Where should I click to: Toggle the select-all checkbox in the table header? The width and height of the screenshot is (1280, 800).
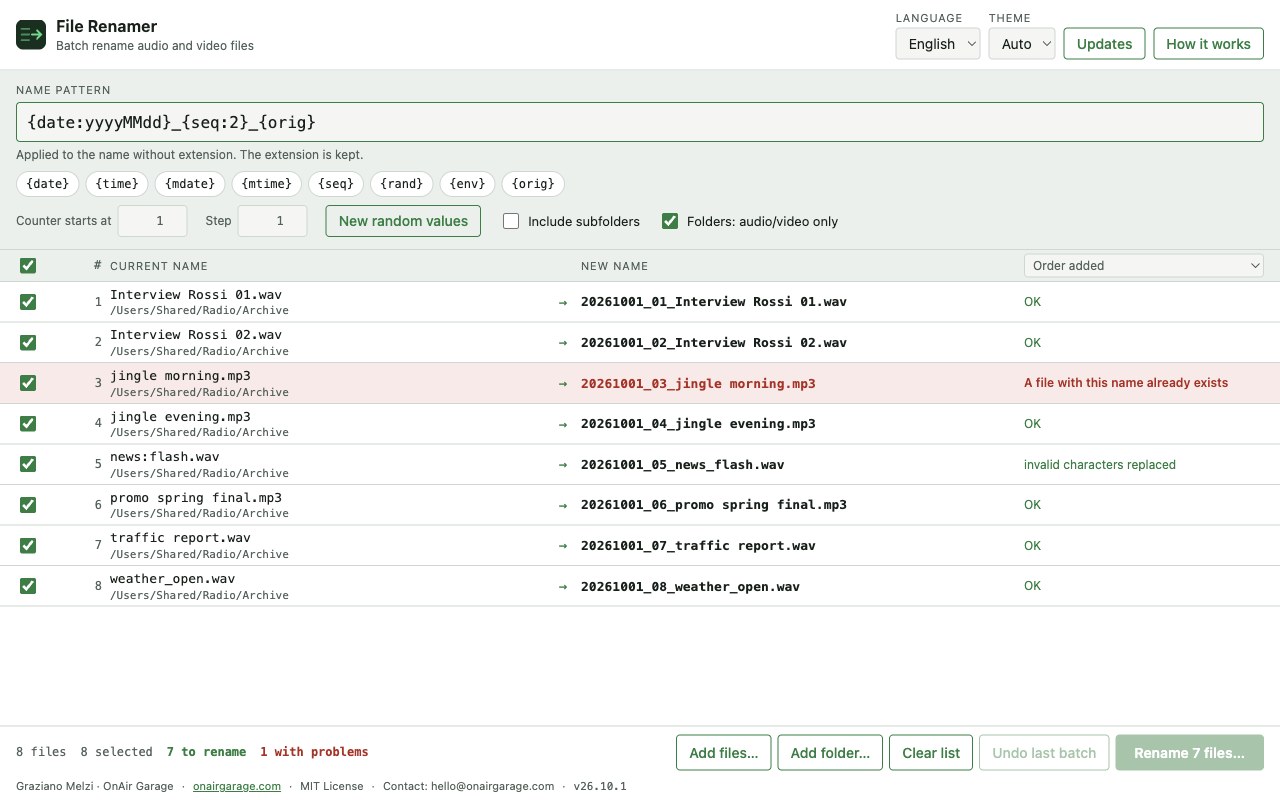coord(28,266)
